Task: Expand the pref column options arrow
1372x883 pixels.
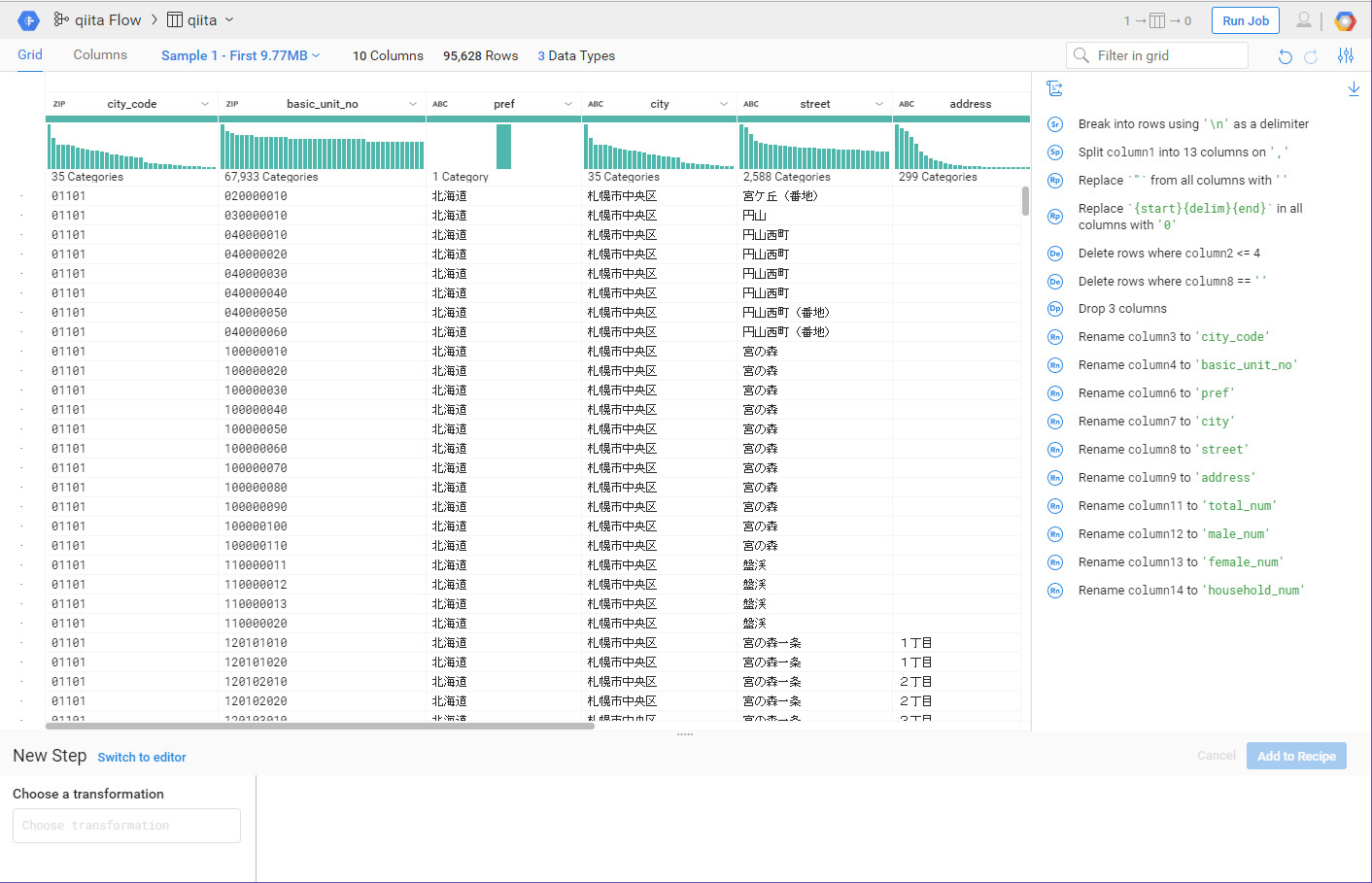Action: pyautogui.click(x=568, y=104)
